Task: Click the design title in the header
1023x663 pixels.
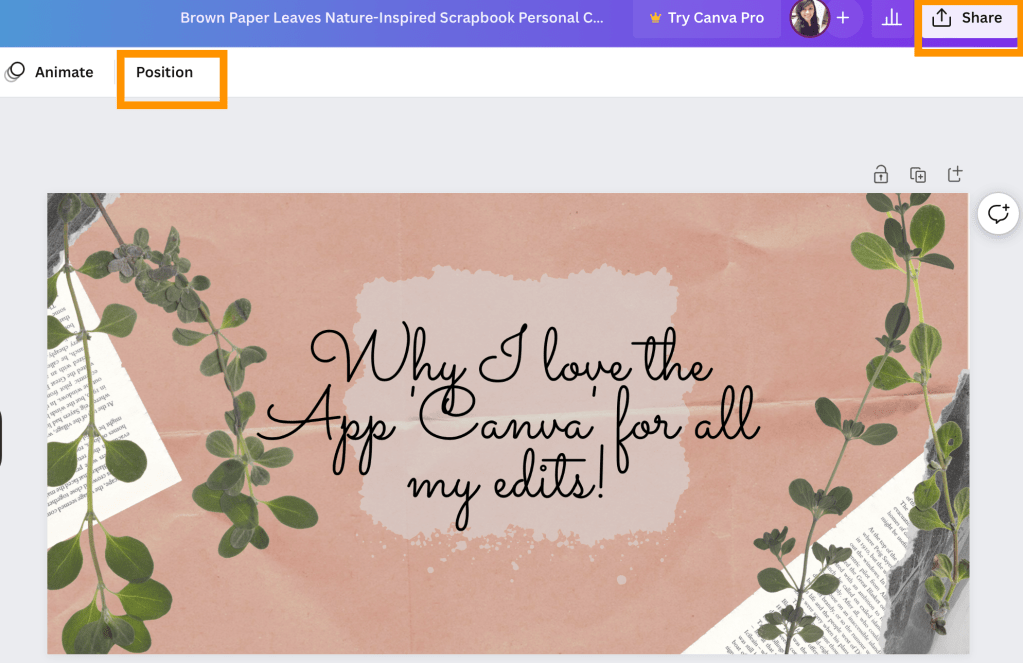Action: click(392, 19)
